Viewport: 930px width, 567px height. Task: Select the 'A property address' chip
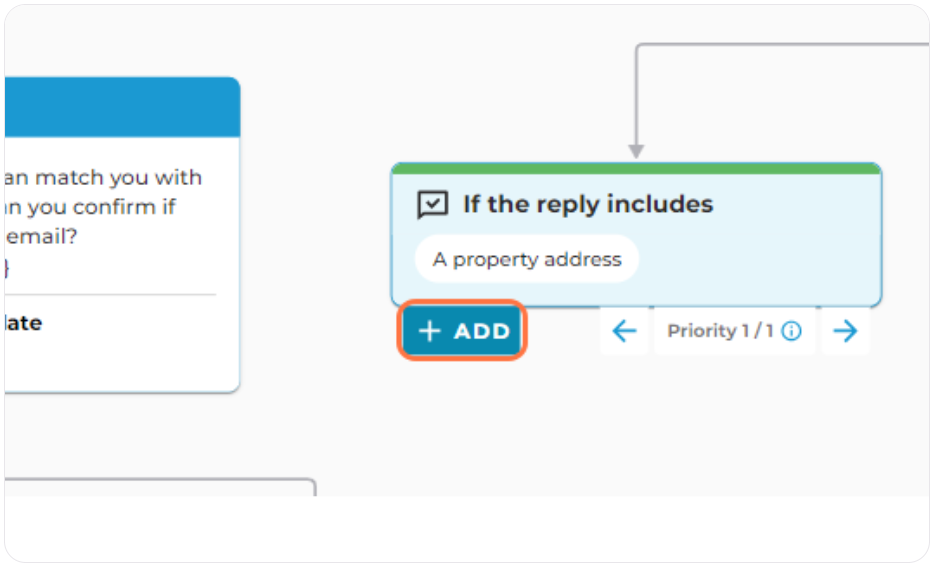coord(527,259)
